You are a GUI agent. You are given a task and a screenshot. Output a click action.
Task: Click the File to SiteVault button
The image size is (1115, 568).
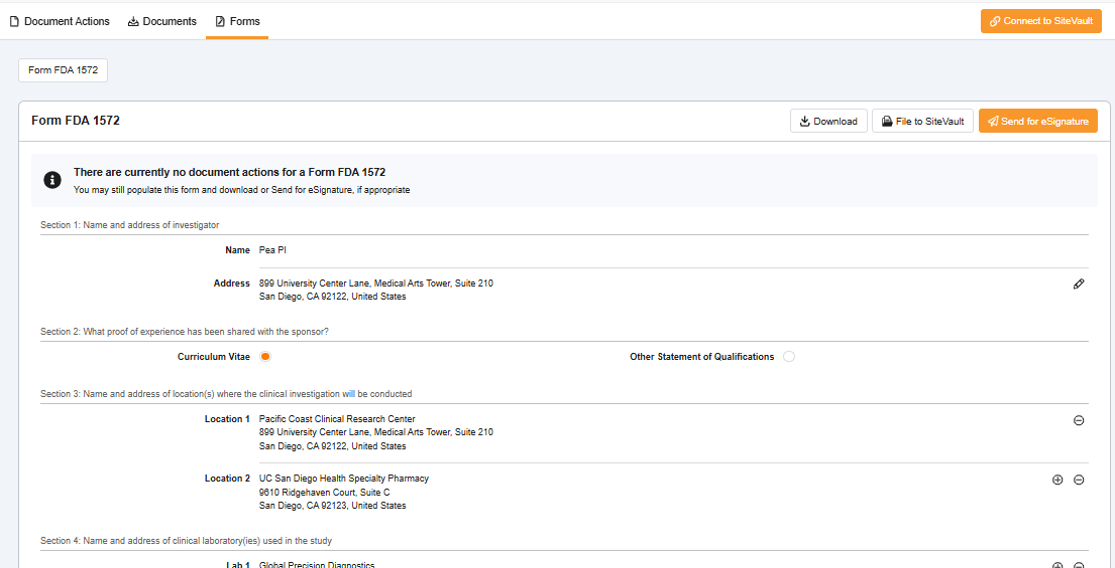(x=922, y=121)
